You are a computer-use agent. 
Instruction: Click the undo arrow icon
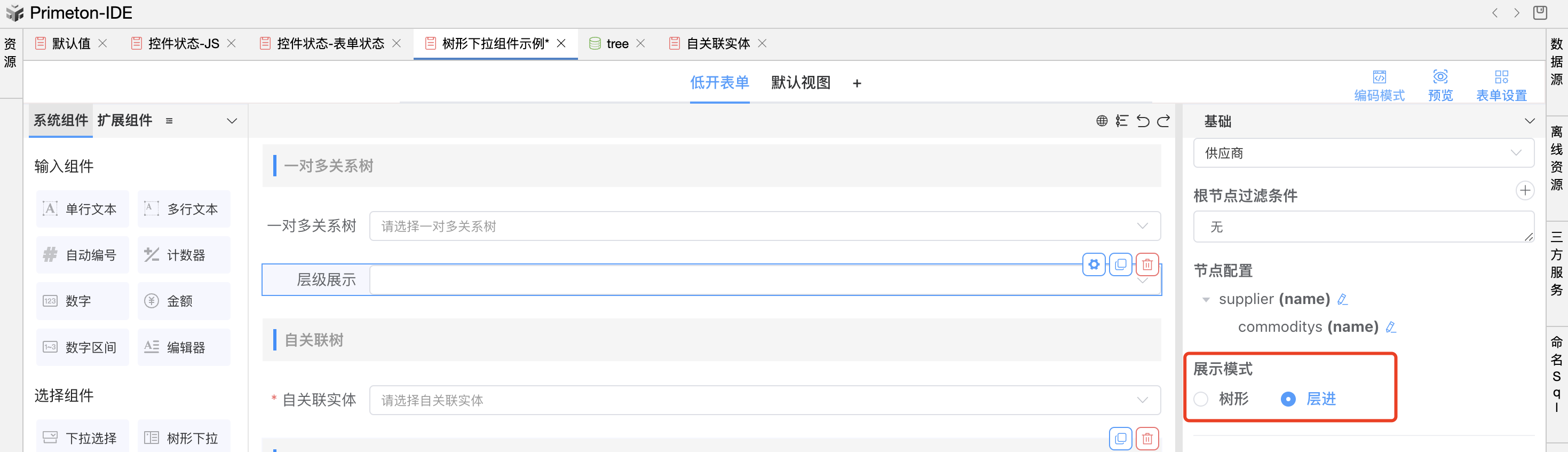tap(1143, 121)
